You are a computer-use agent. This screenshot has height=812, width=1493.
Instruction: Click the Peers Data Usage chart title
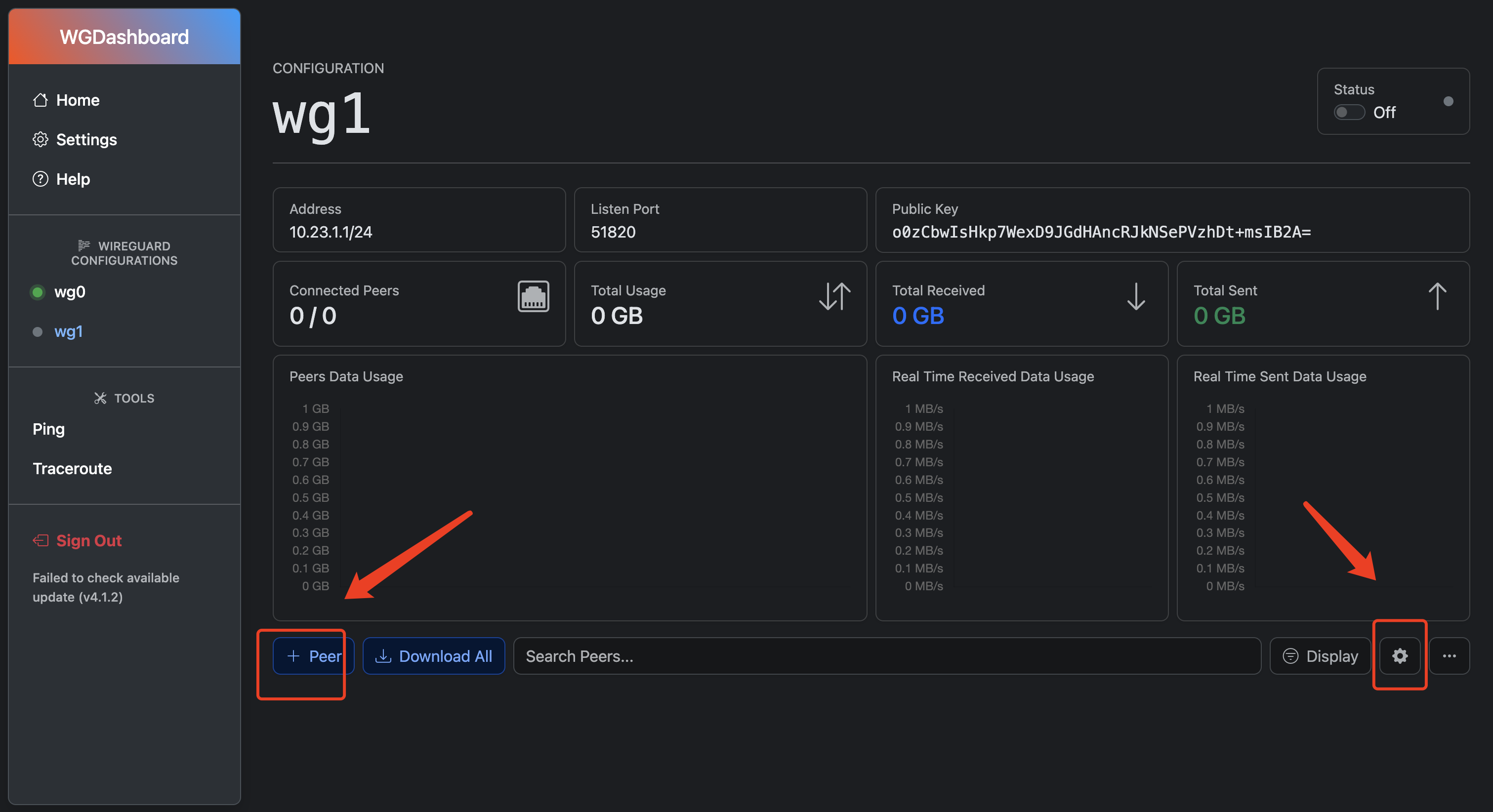coord(346,377)
